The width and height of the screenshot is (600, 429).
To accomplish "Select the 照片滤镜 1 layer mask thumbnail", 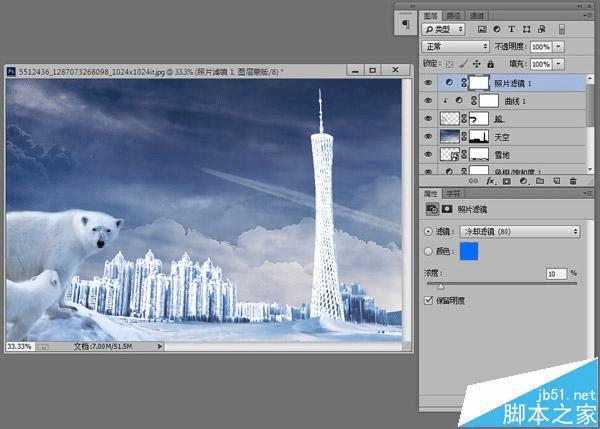I will tap(479, 82).
